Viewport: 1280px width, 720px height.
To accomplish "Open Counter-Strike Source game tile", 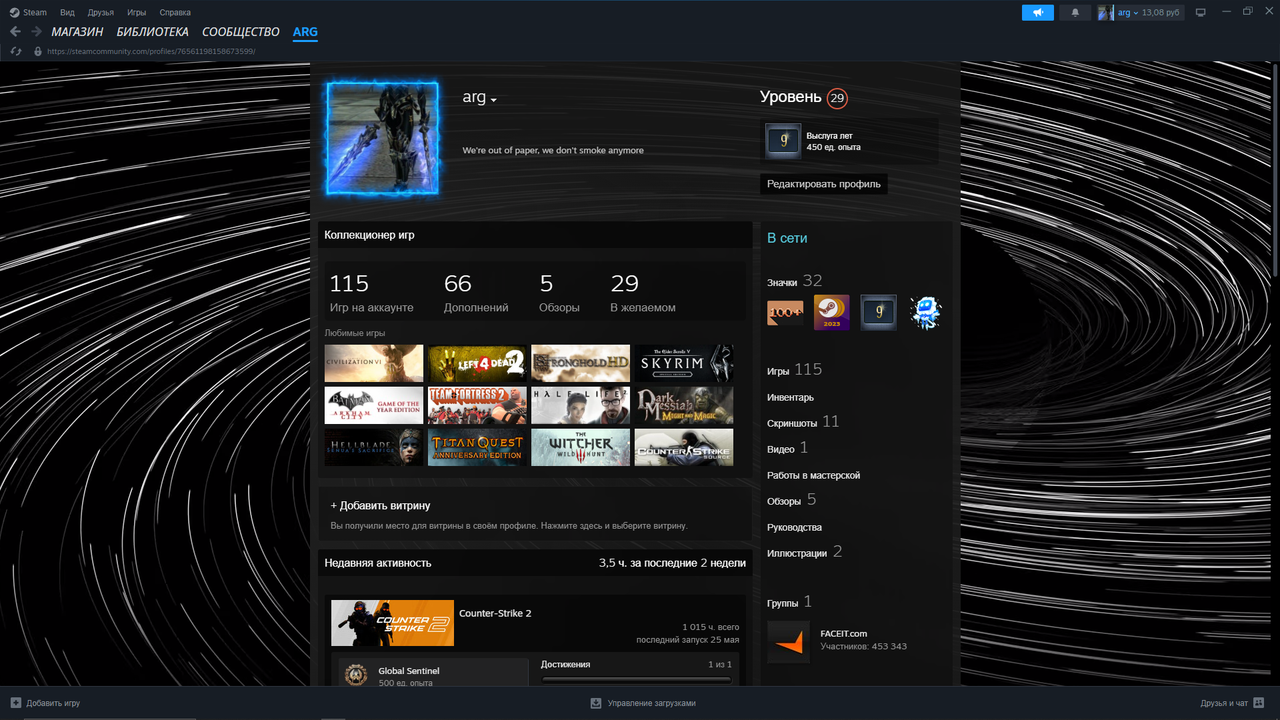I will tap(684, 447).
